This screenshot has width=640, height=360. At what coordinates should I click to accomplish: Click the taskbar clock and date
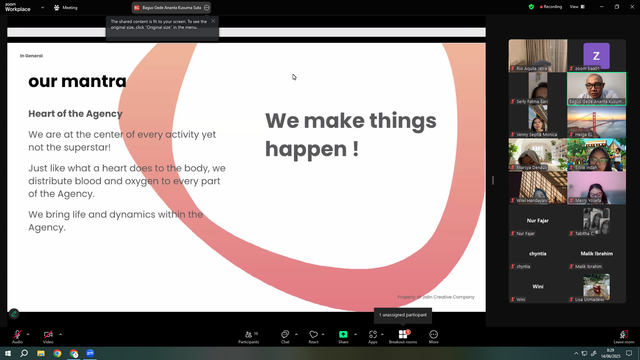tap(610, 353)
